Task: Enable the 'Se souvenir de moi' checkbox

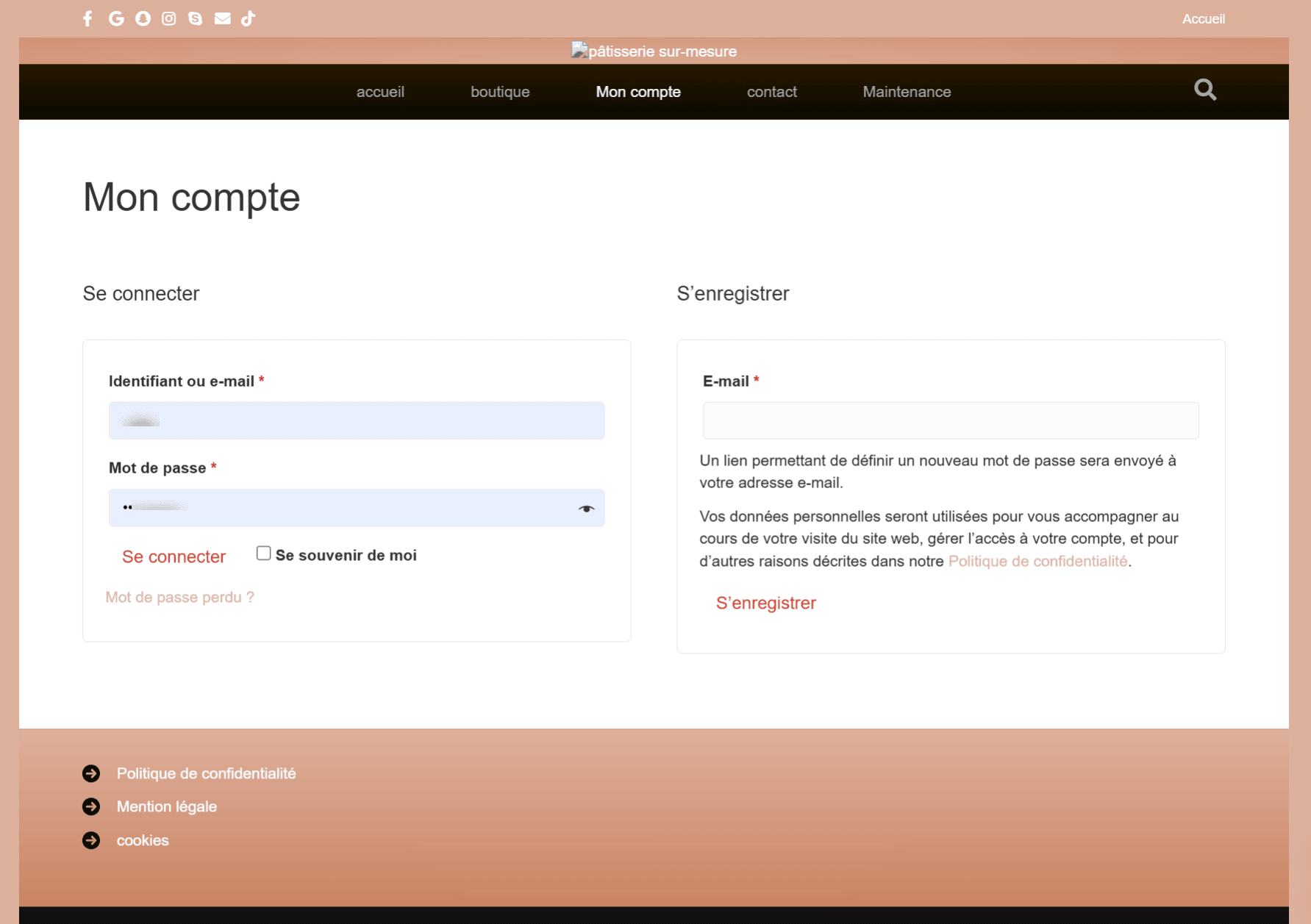Action: tap(263, 554)
